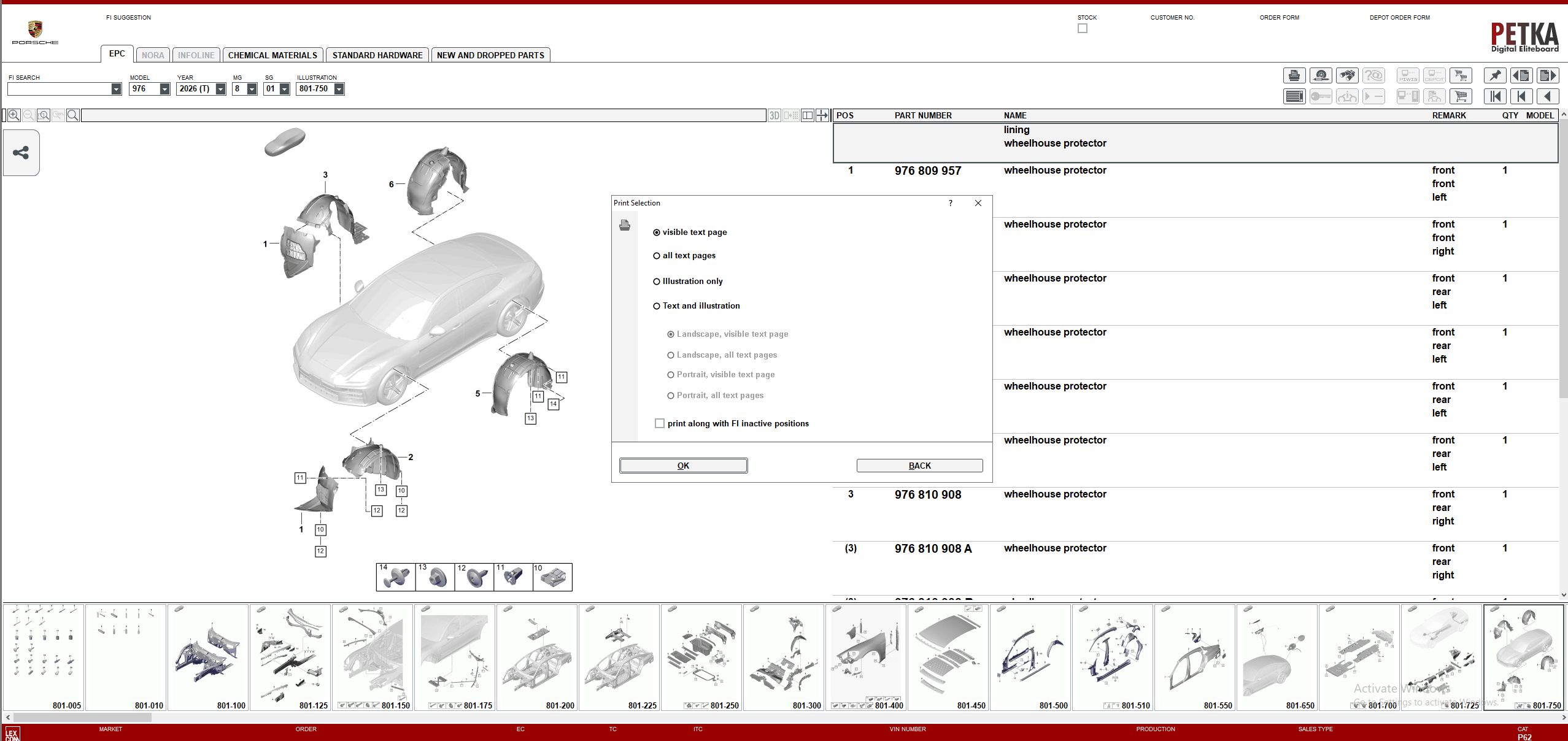
Task: Click the share icon beside the illustration
Action: point(21,152)
